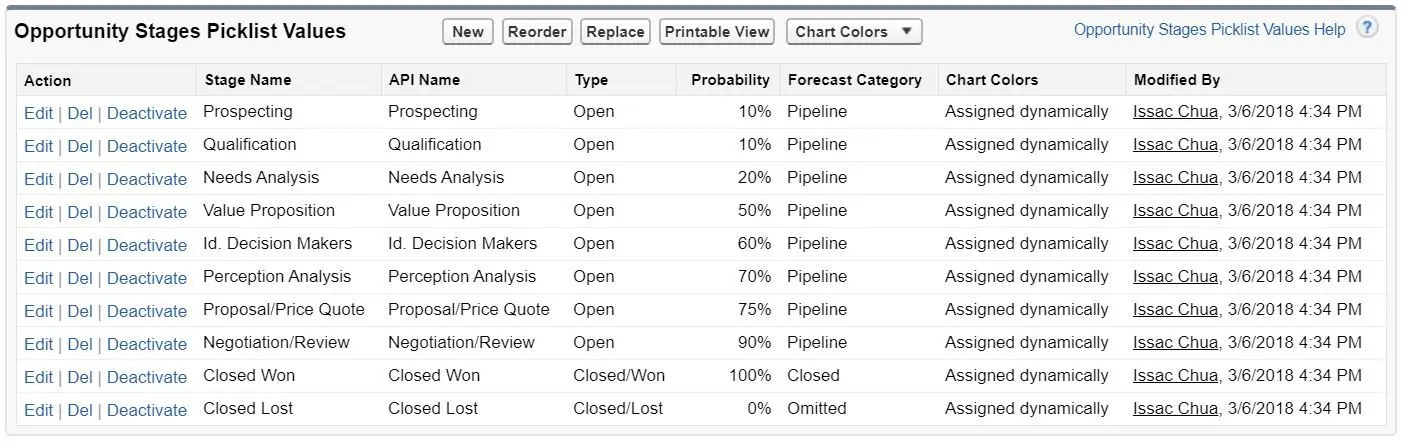The width and height of the screenshot is (1405, 445).
Task: Open Opportunity Stages Picklist Values Help link
Action: (x=1209, y=30)
